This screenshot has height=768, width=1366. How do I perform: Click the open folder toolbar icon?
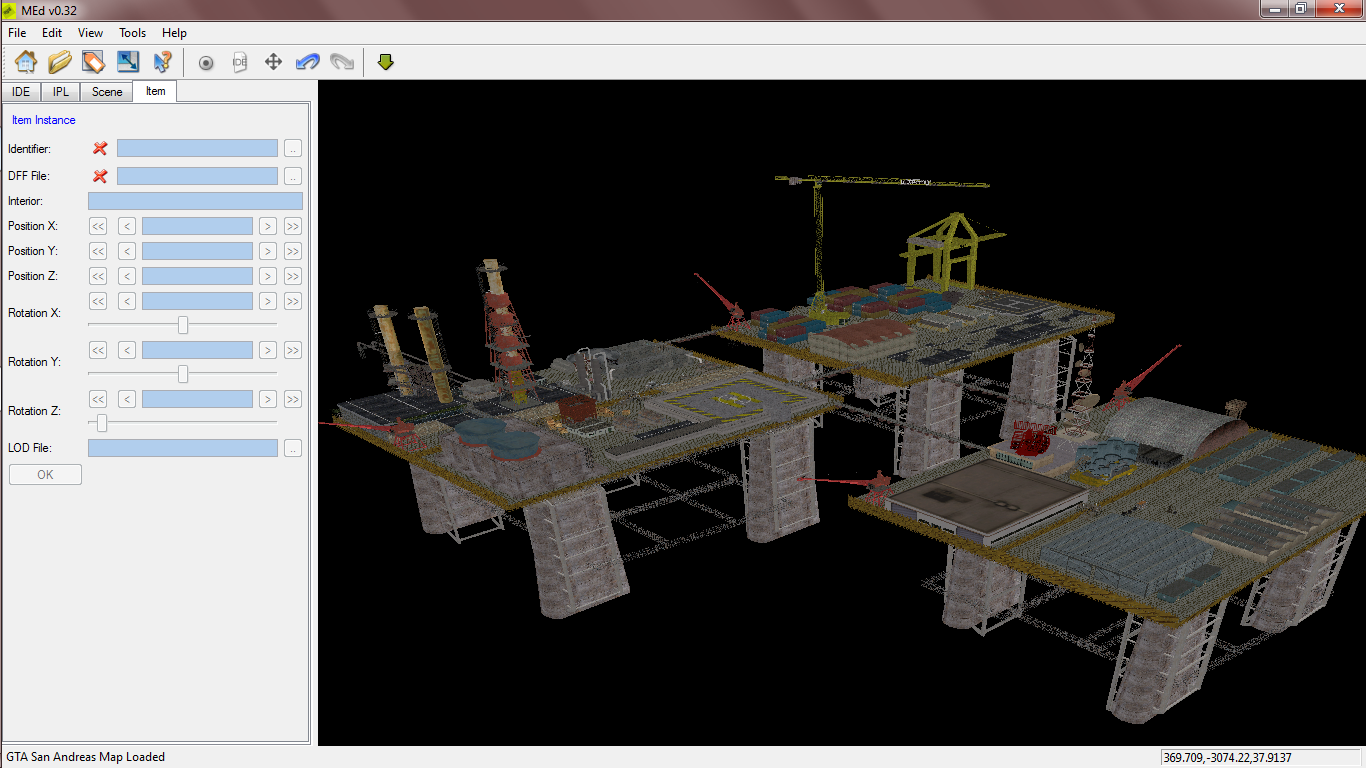click(60, 62)
